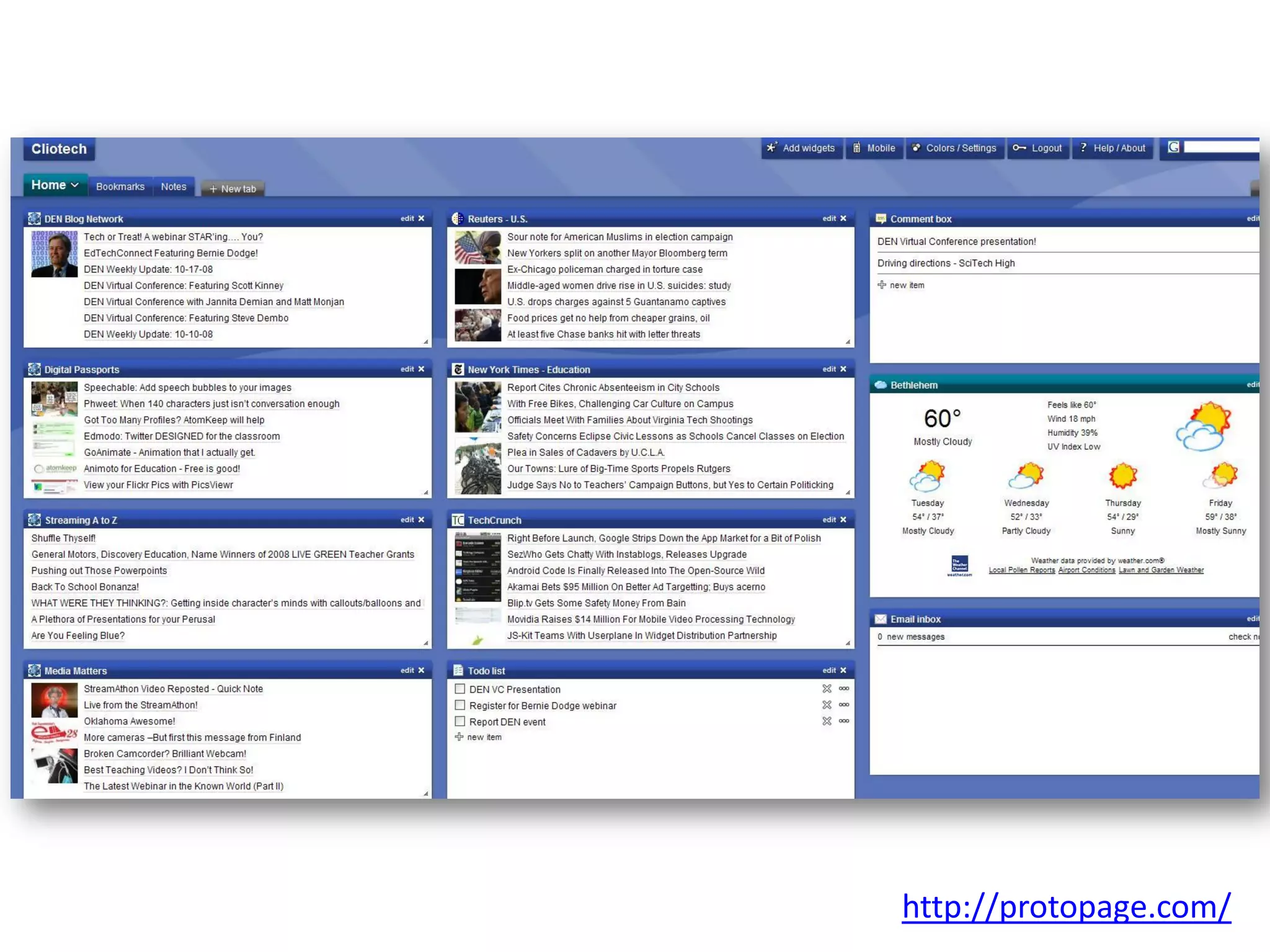Click the Friday forecast icon
Viewport: 1270px width, 952px height.
1220,476
